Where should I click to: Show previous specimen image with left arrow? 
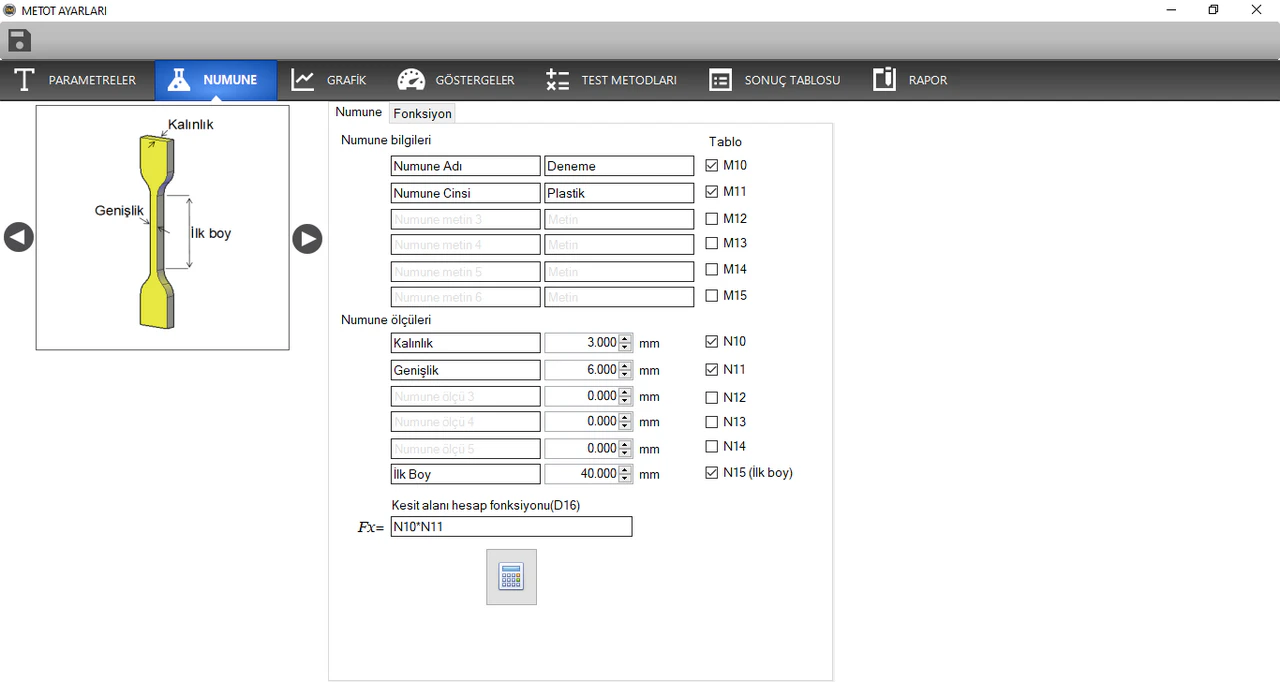(x=19, y=238)
